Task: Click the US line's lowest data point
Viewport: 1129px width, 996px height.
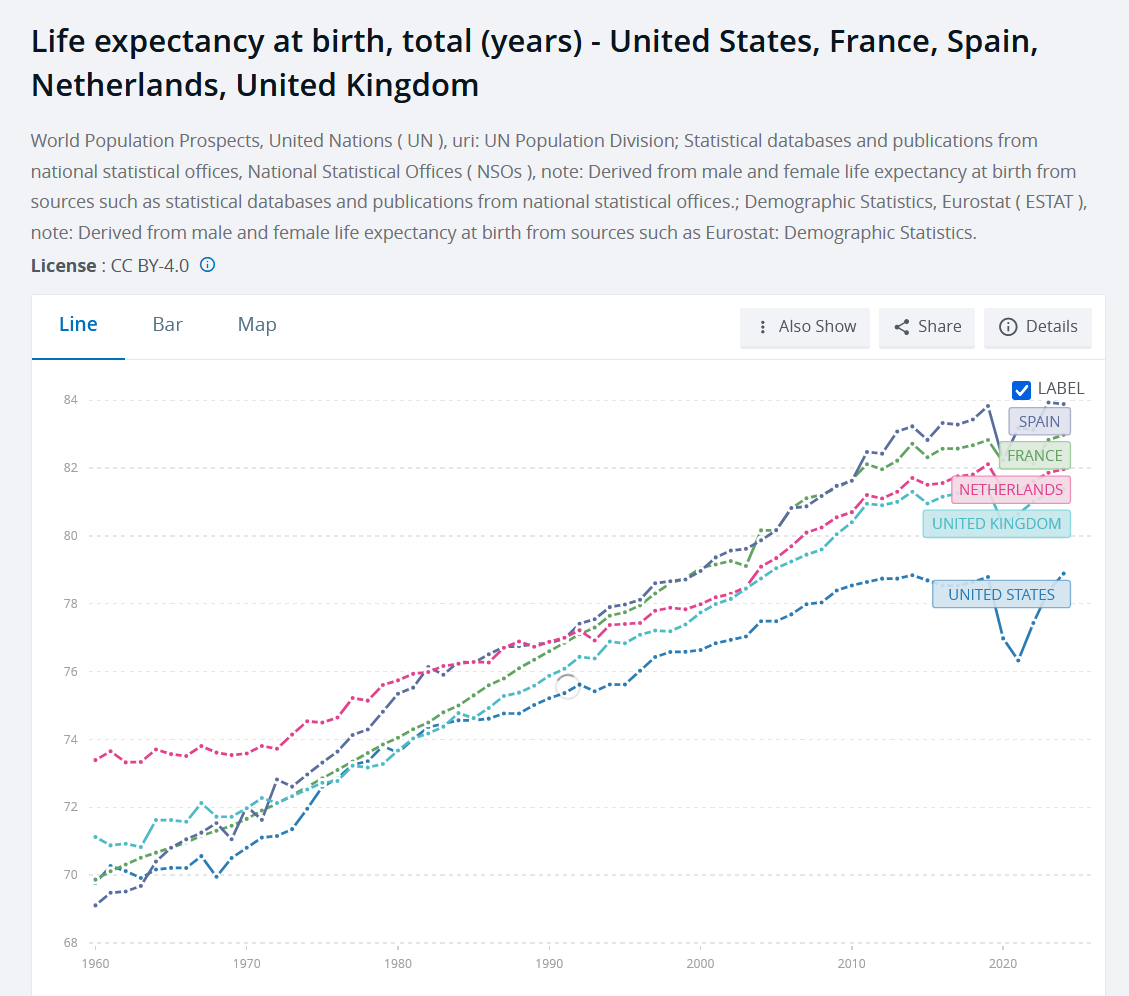Action: [1018, 660]
